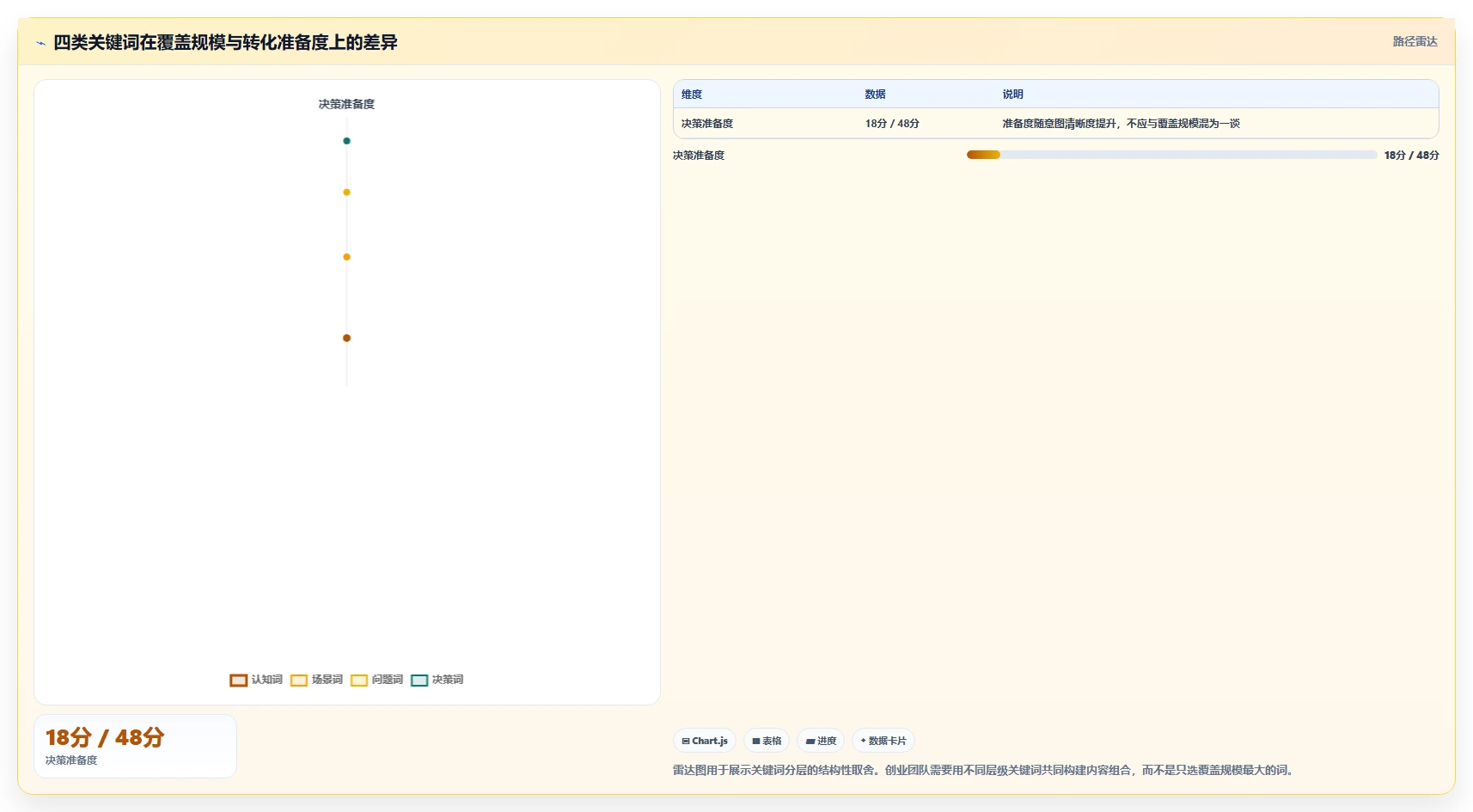The width and height of the screenshot is (1473, 812).
Task: Click the 决策准备度 radar axis label
Action: tap(346, 104)
